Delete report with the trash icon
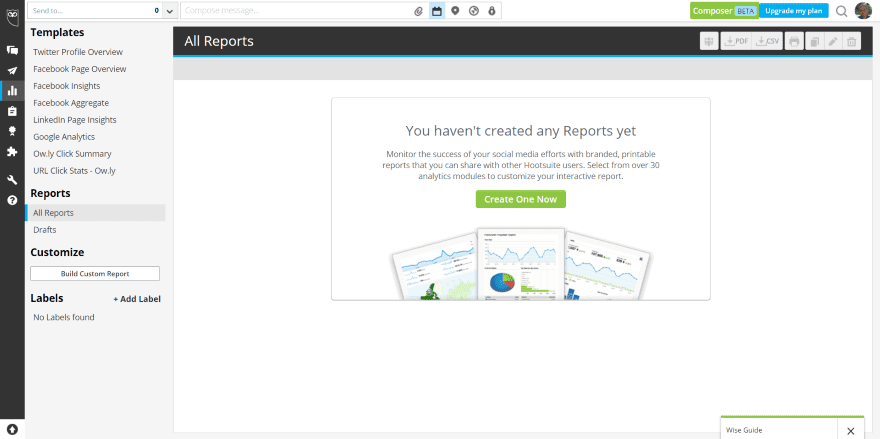 (851, 42)
